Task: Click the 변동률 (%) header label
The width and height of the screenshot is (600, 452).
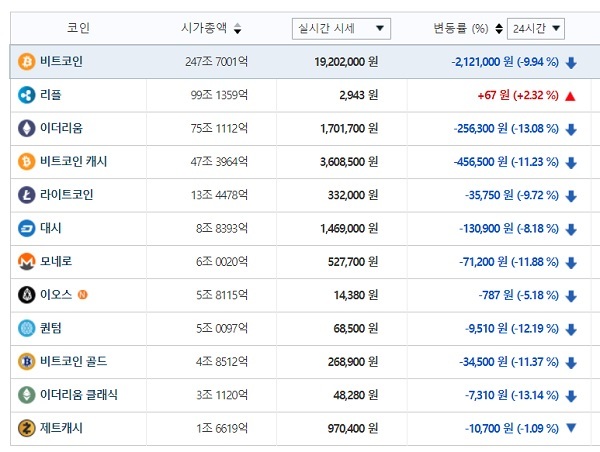Action: [x=461, y=28]
